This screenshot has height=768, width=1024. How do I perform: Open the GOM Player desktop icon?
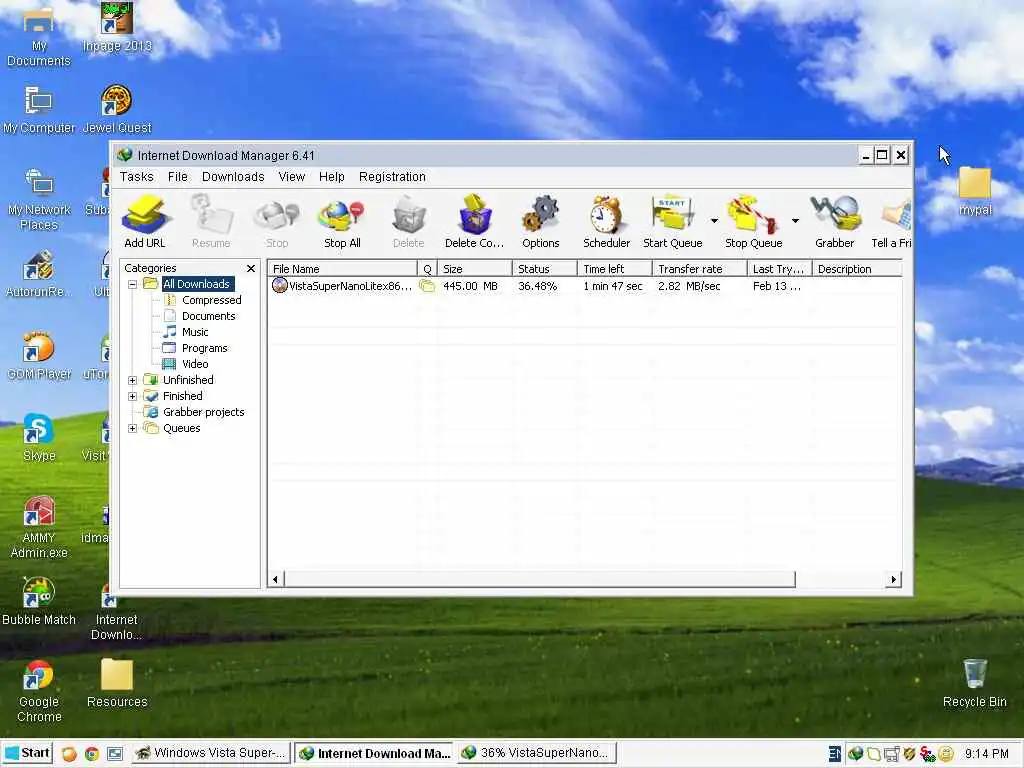pos(39,356)
